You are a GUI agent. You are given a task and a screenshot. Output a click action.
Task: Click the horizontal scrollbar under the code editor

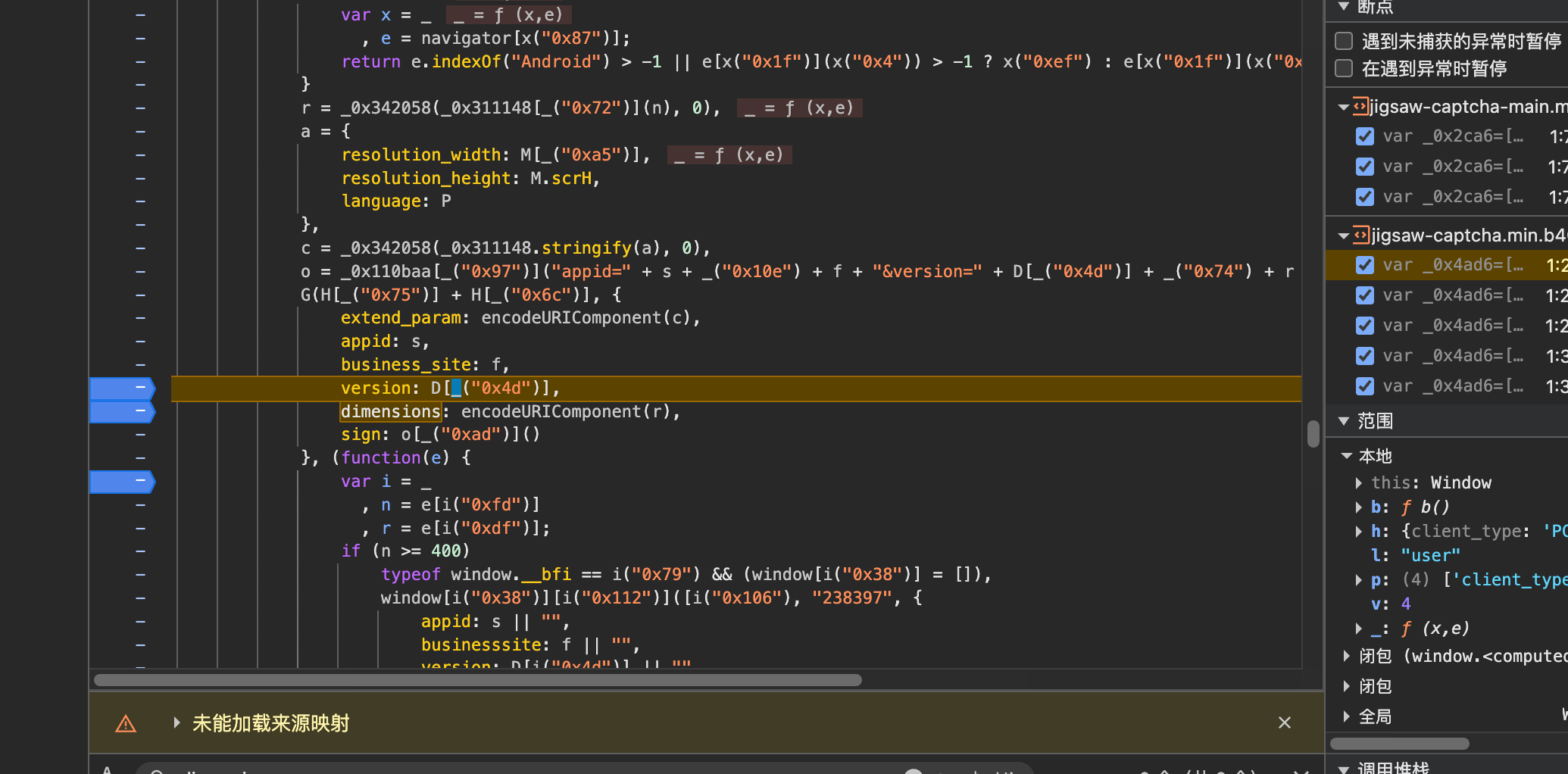click(478, 679)
